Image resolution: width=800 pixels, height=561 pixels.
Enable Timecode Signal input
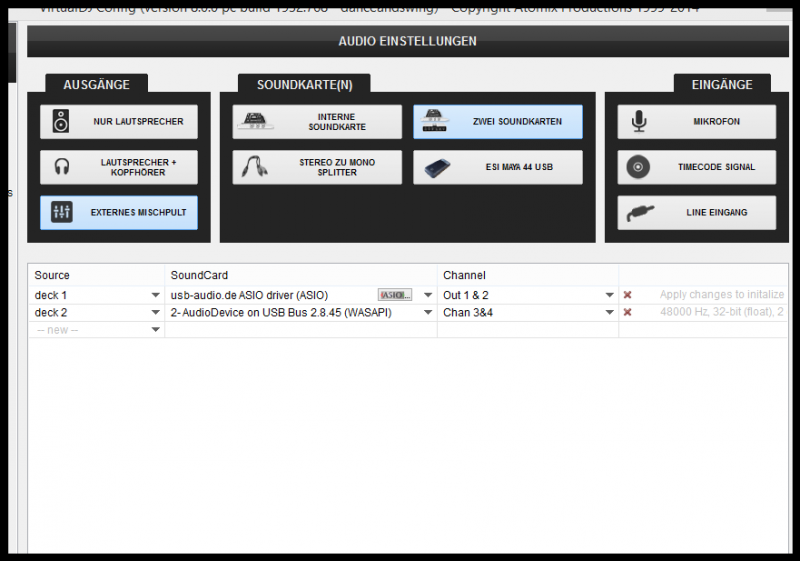tap(696, 167)
